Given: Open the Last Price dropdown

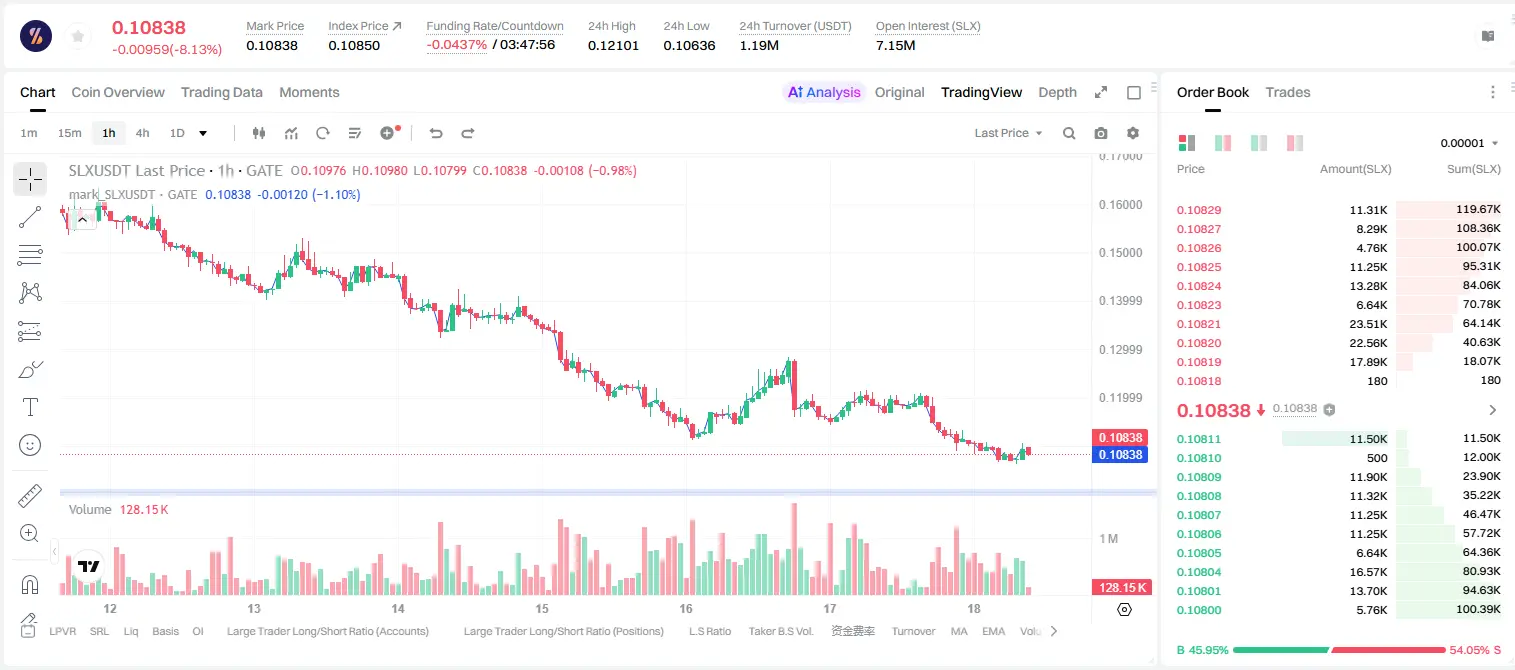Looking at the screenshot, I should tap(1008, 133).
